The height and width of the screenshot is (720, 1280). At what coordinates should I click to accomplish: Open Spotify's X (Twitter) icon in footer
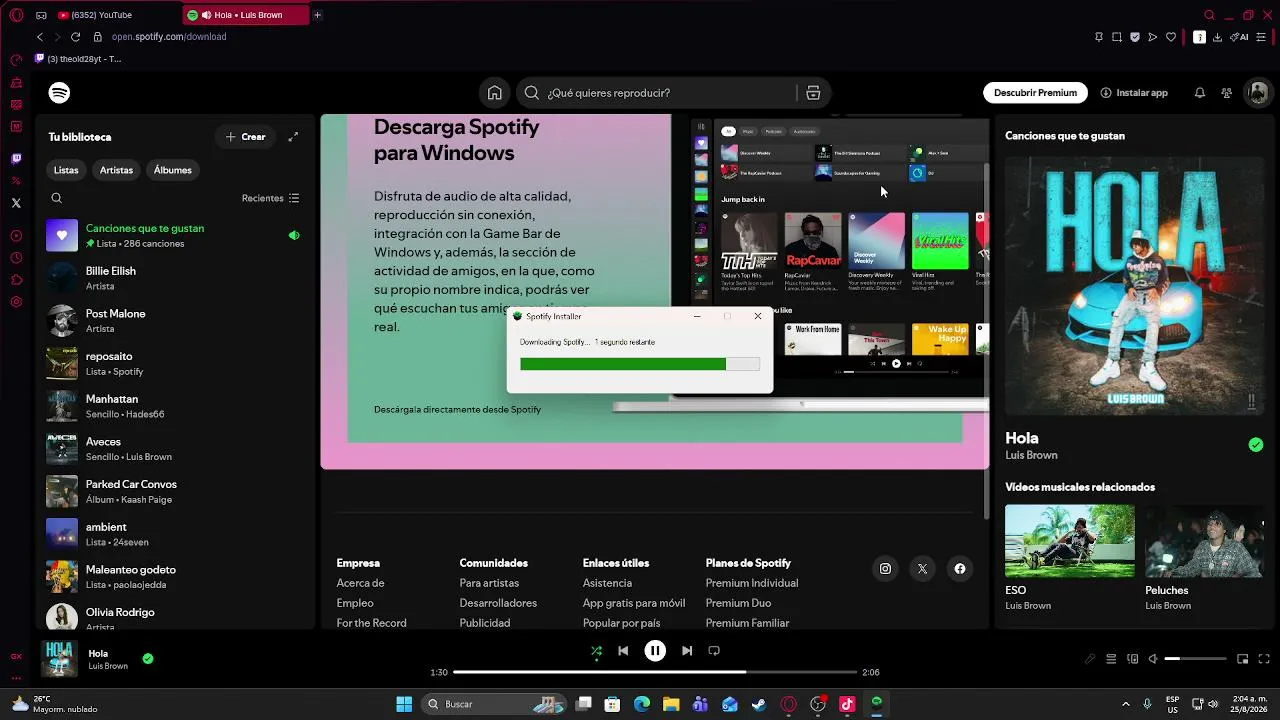click(922, 569)
